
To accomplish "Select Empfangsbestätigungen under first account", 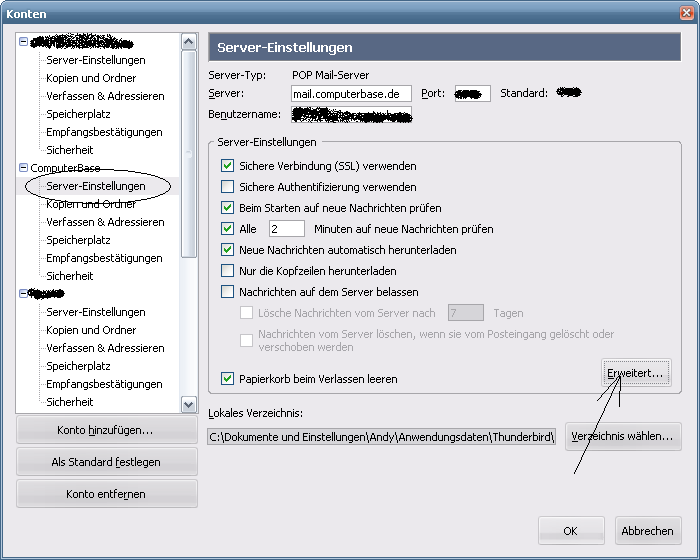I will [104, 132].
